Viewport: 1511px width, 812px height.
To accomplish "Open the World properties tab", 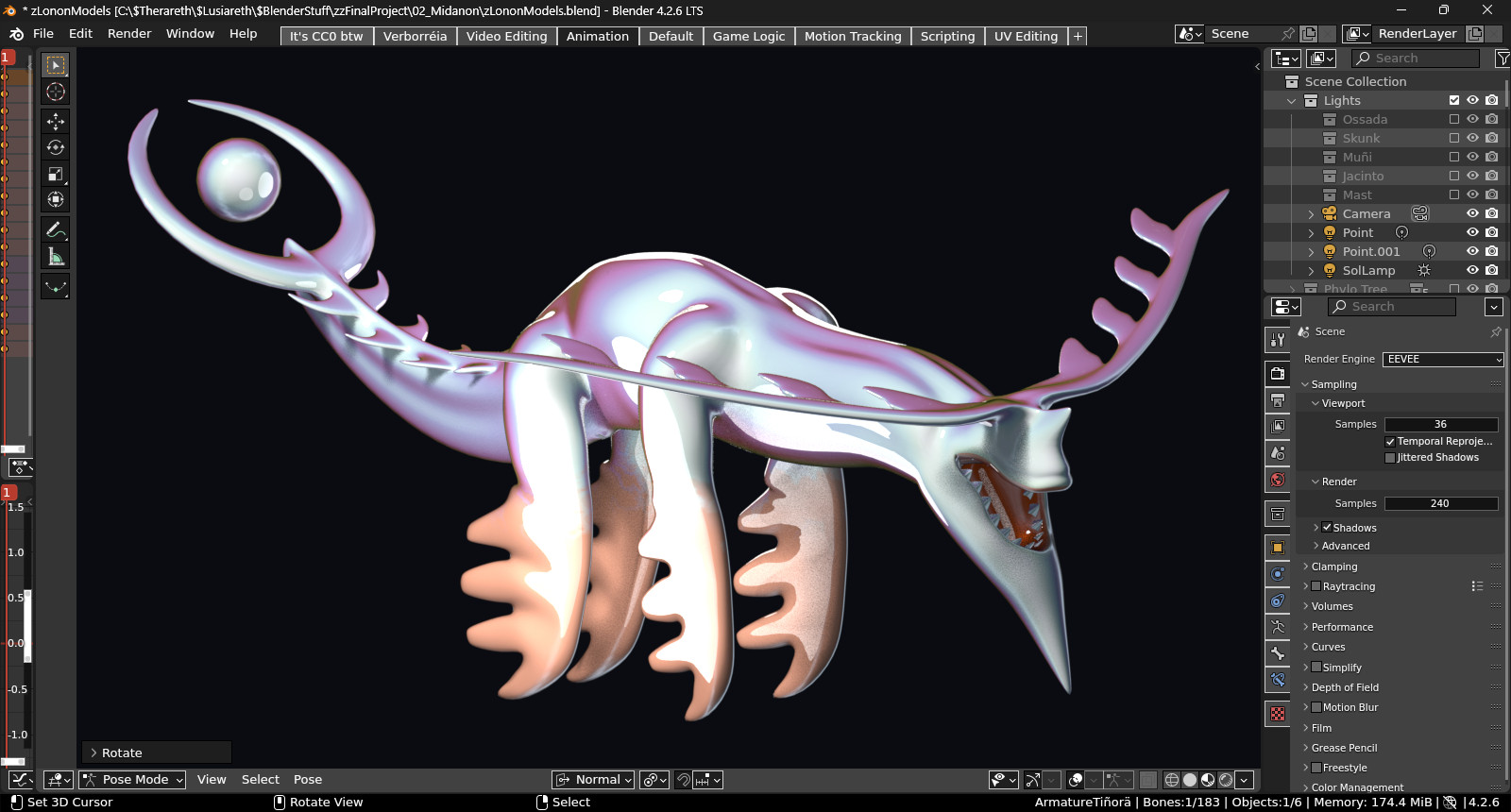I will tap(1278, 480).
